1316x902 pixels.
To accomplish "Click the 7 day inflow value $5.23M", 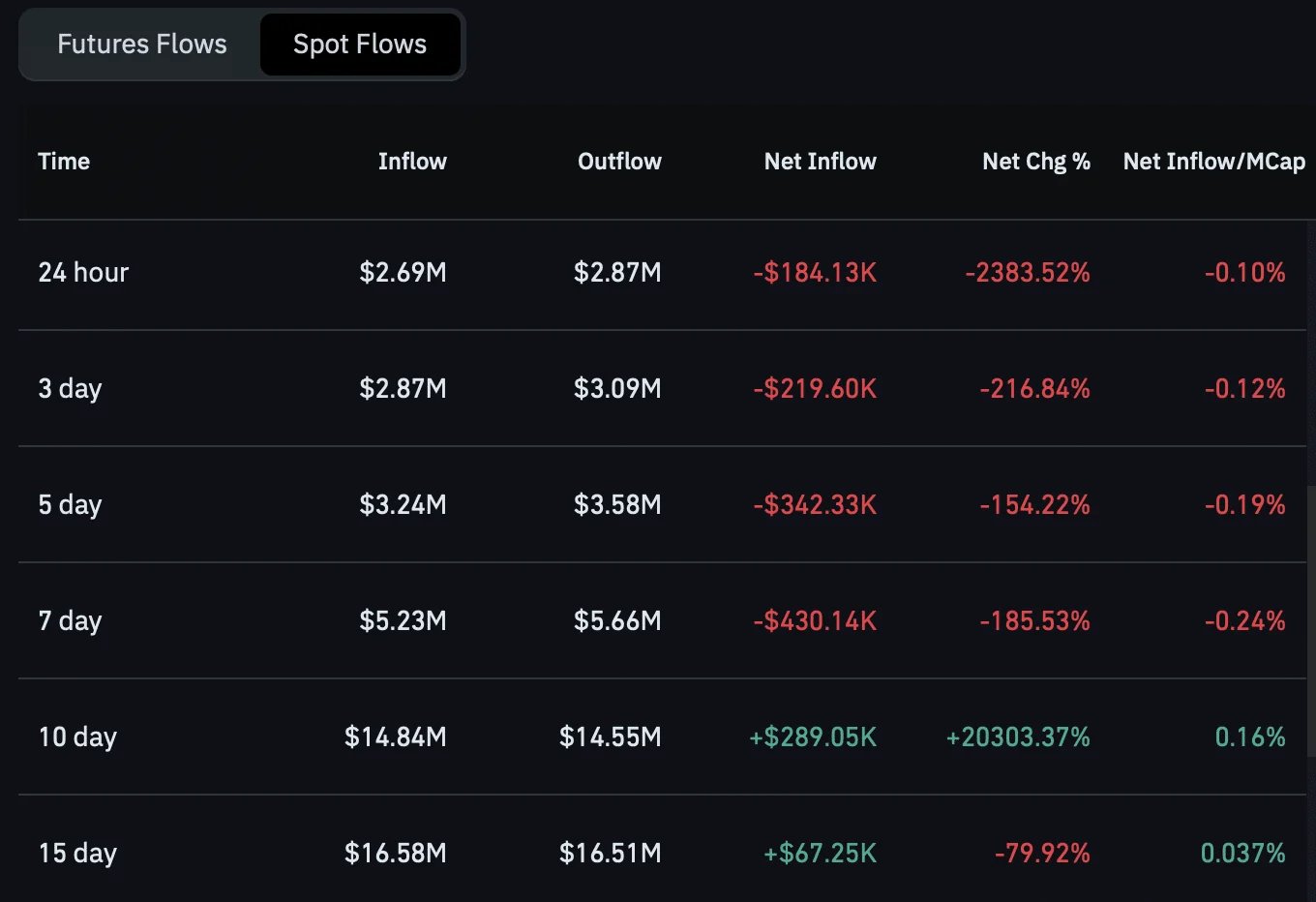I will pyautogui.click(x=403, y=621).
